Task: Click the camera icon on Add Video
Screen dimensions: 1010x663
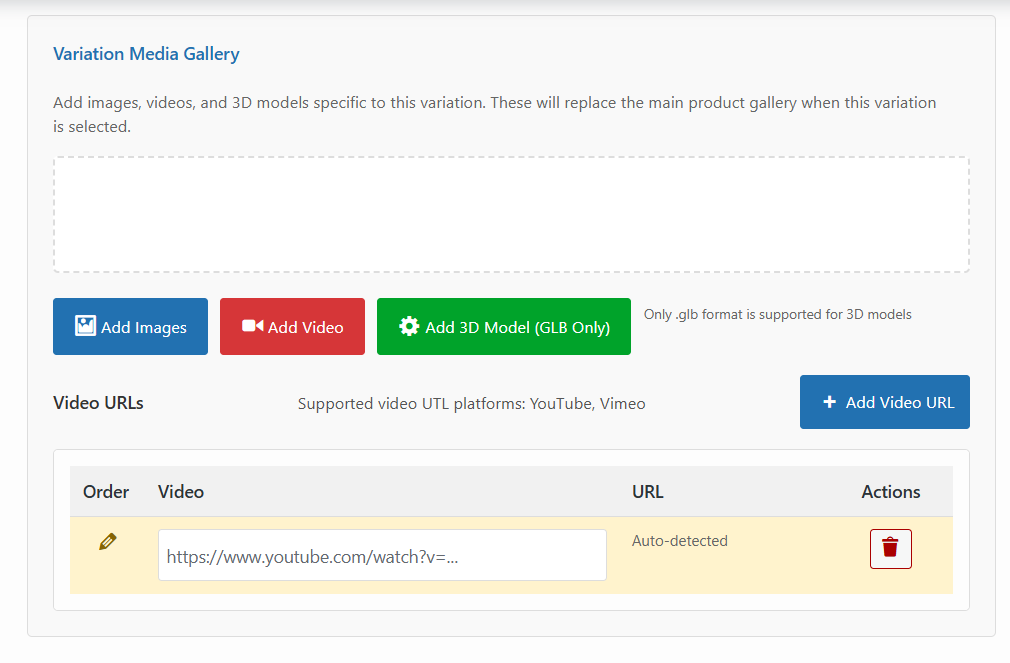Action: point(252,326)
